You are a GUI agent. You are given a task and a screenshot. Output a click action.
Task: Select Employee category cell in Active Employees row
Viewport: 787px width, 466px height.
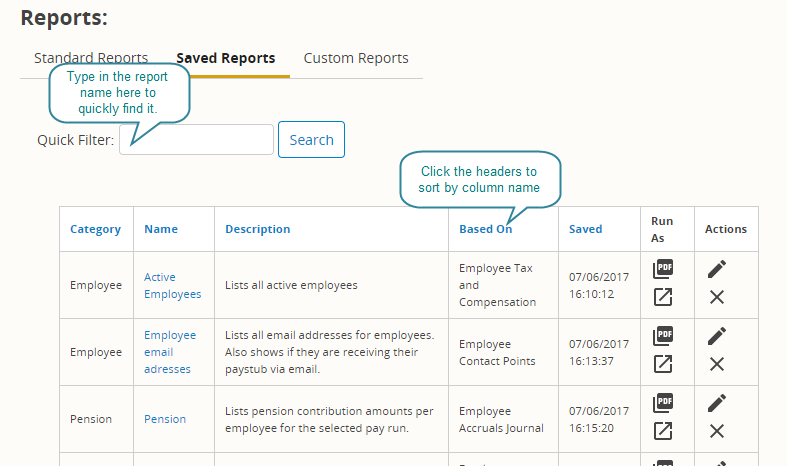tap(96, 285)
